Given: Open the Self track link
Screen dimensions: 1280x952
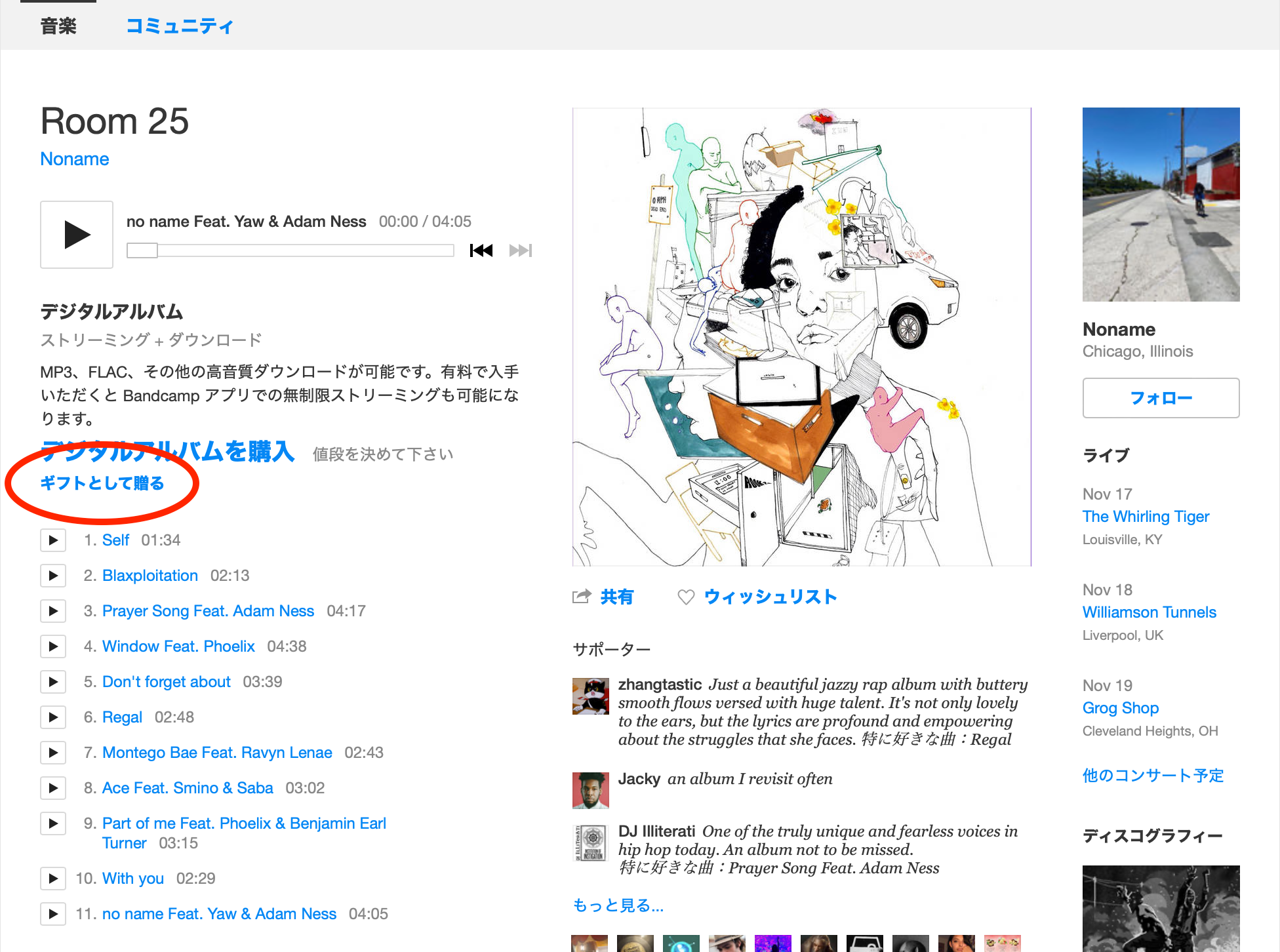Looking at the screenshot, I should coord(115,540).
